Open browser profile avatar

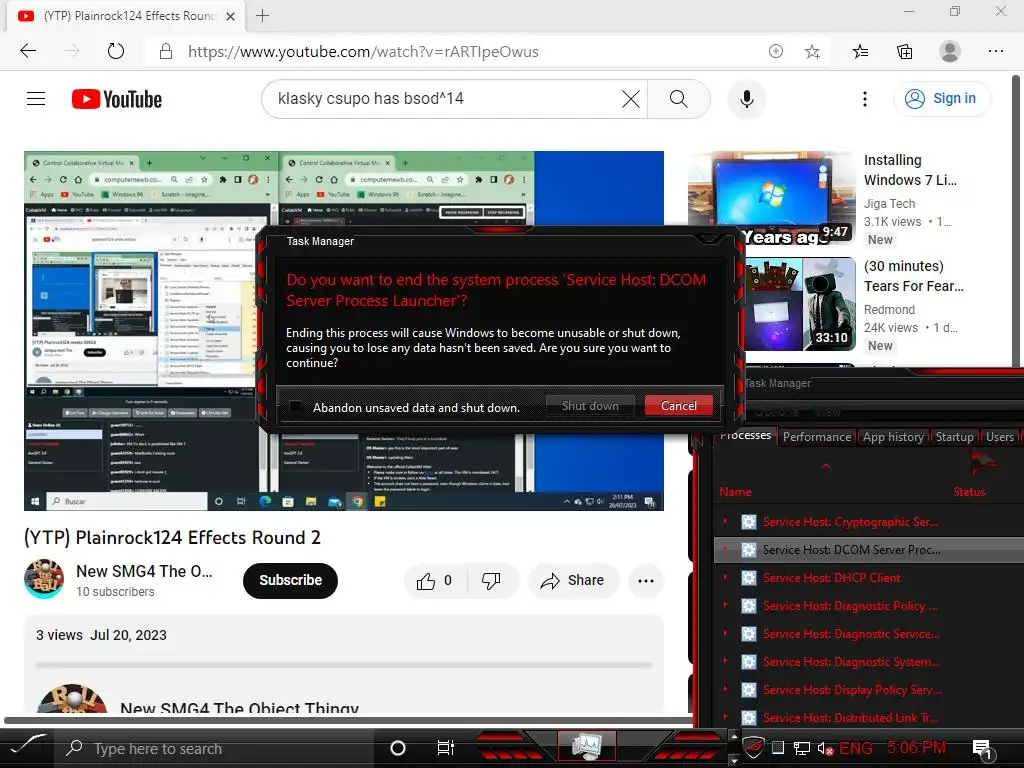pos(950,51)
